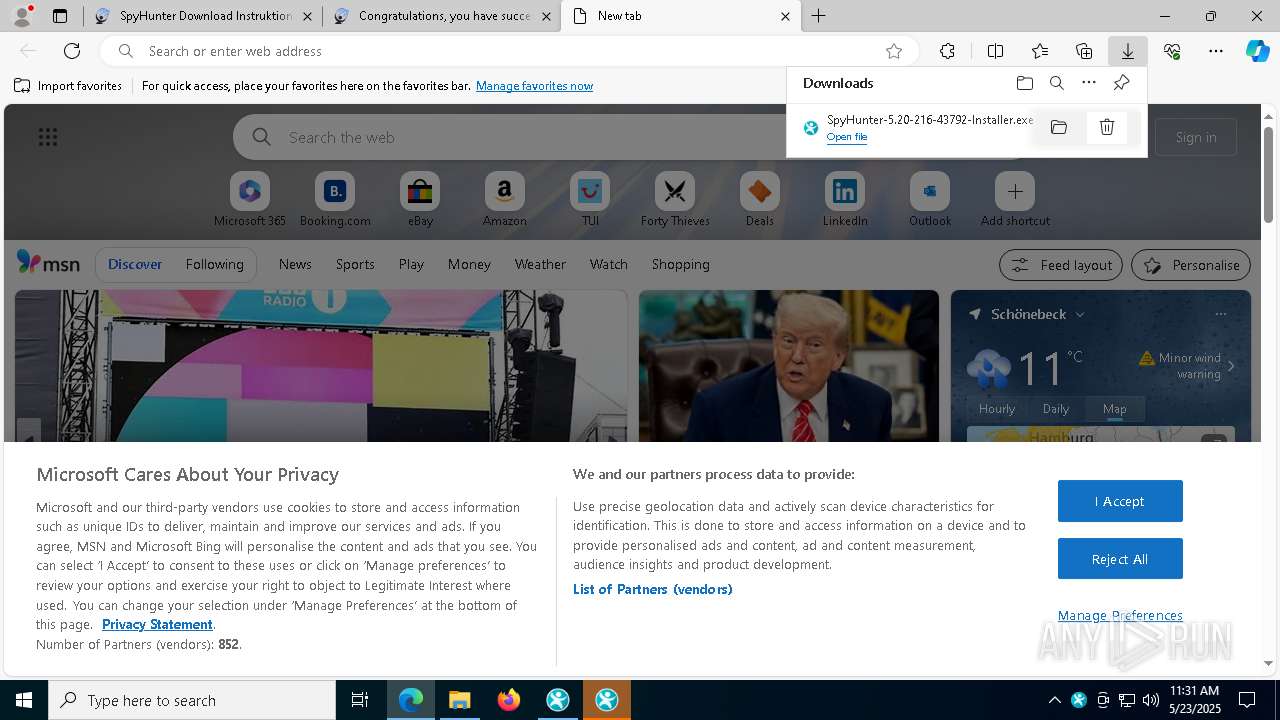Viewport: 1280px width, 720px height.
Task: Open News category in MSN
Action: 295,264
